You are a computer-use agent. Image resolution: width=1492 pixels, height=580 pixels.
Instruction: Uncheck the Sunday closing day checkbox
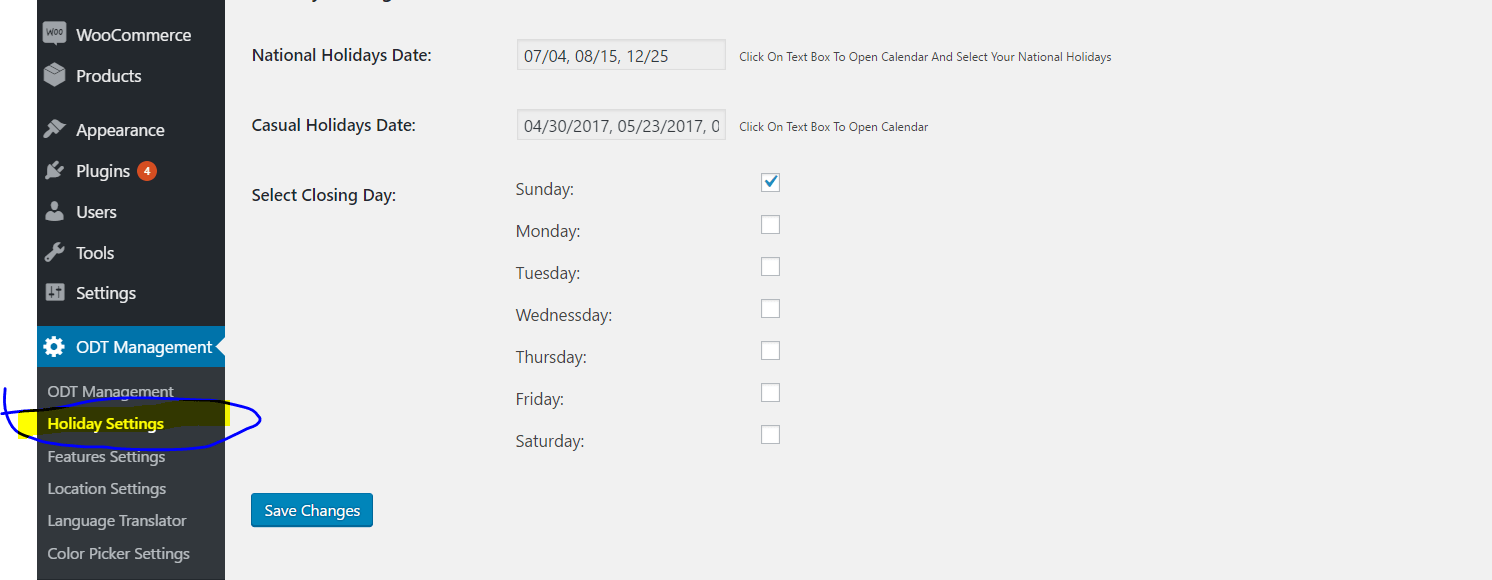(x=770, y=182)
